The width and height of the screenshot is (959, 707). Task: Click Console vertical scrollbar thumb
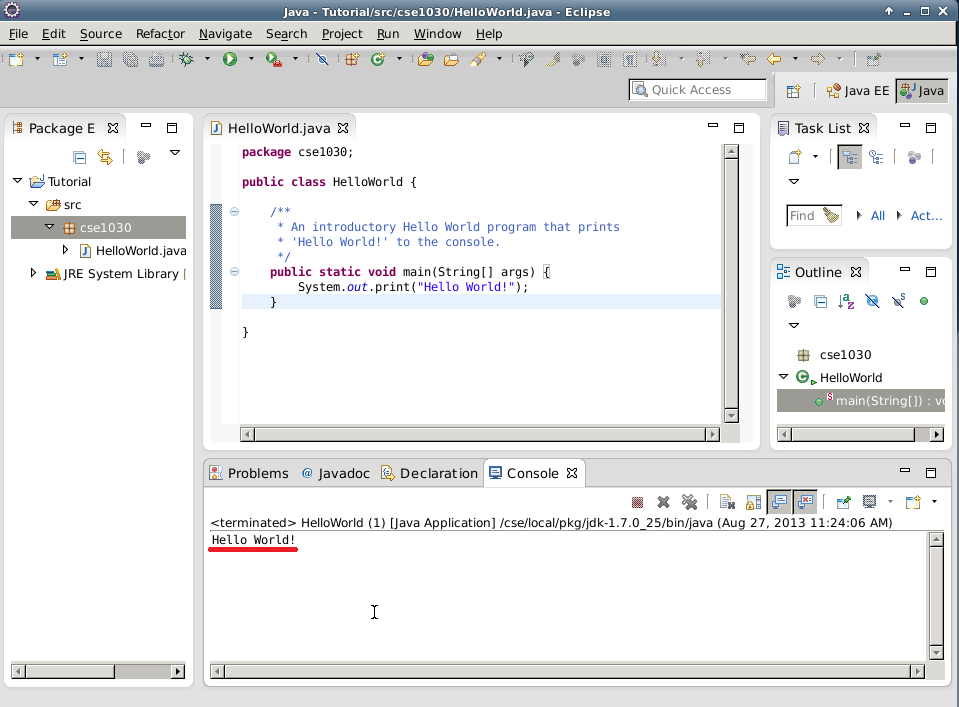click(x=936, y=596)
